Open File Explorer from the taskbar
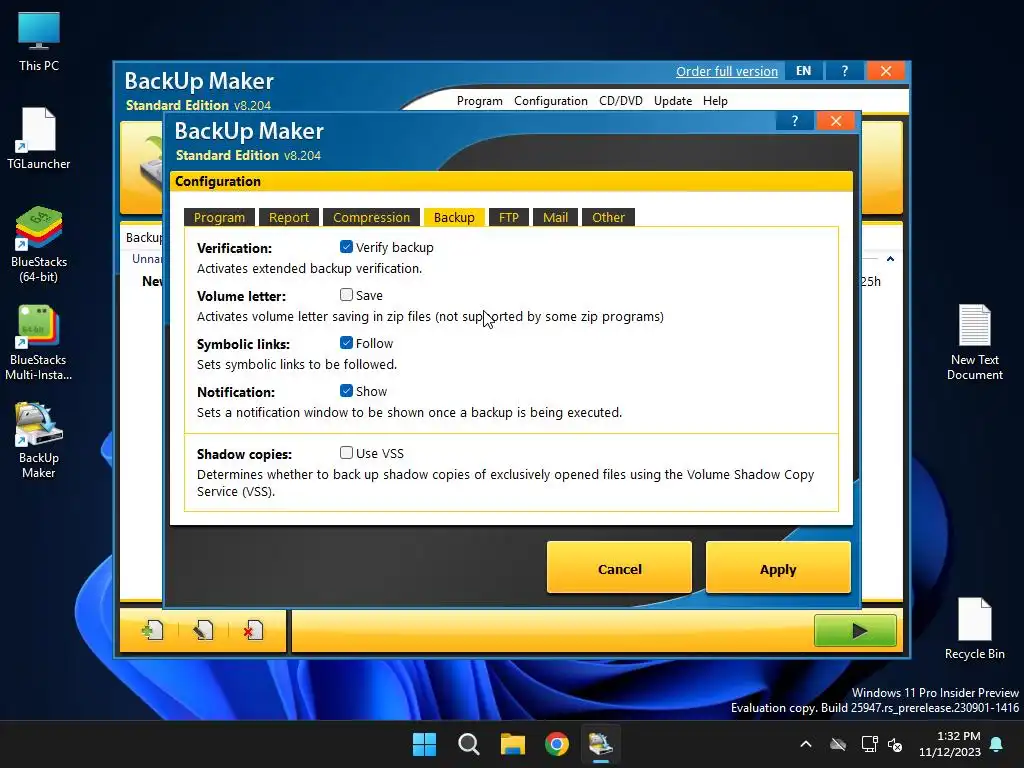The width and height of the screenshot is (1024, 768). 513,744
